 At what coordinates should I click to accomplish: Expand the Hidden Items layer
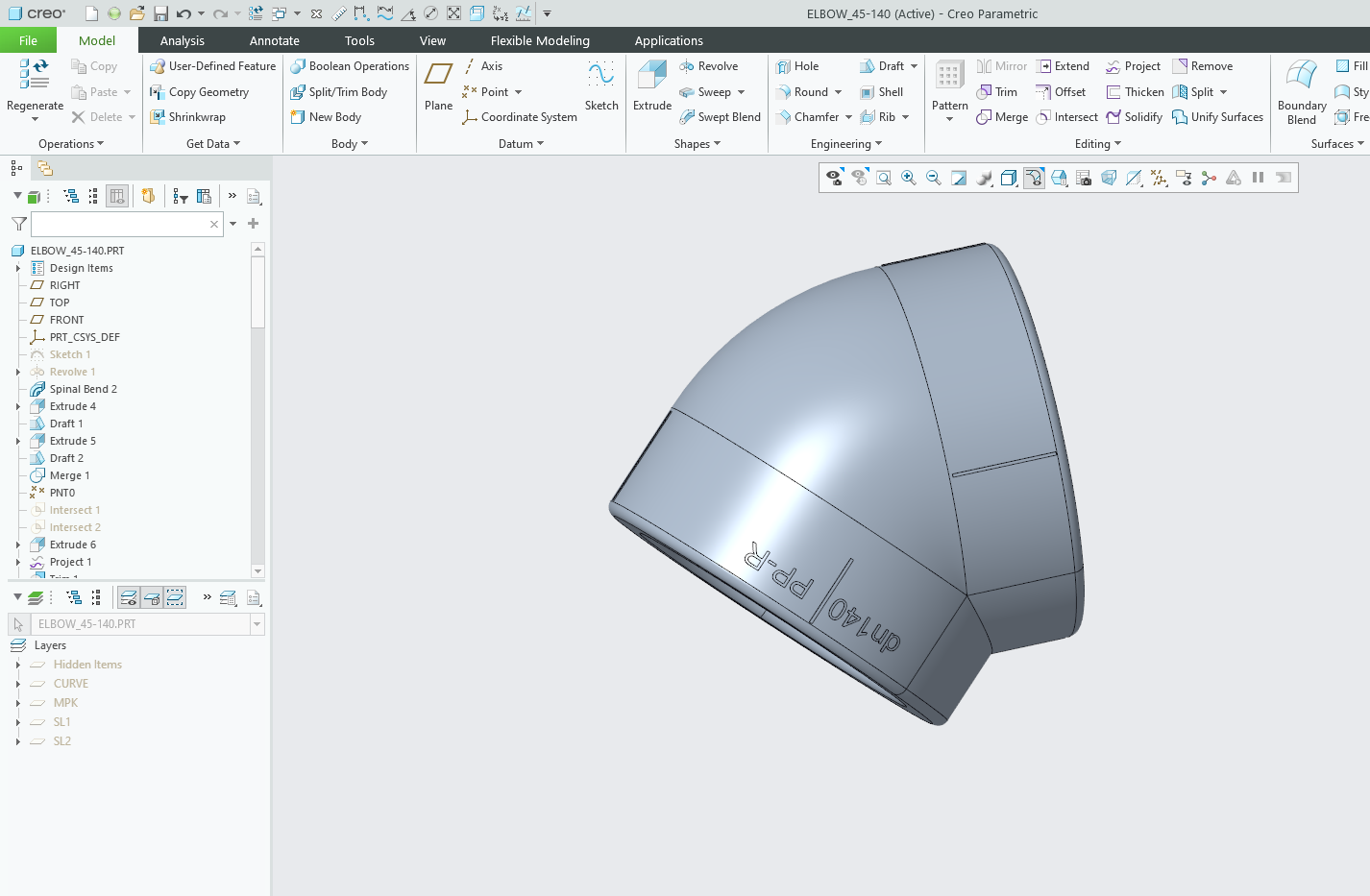click(x=18, y=665)
